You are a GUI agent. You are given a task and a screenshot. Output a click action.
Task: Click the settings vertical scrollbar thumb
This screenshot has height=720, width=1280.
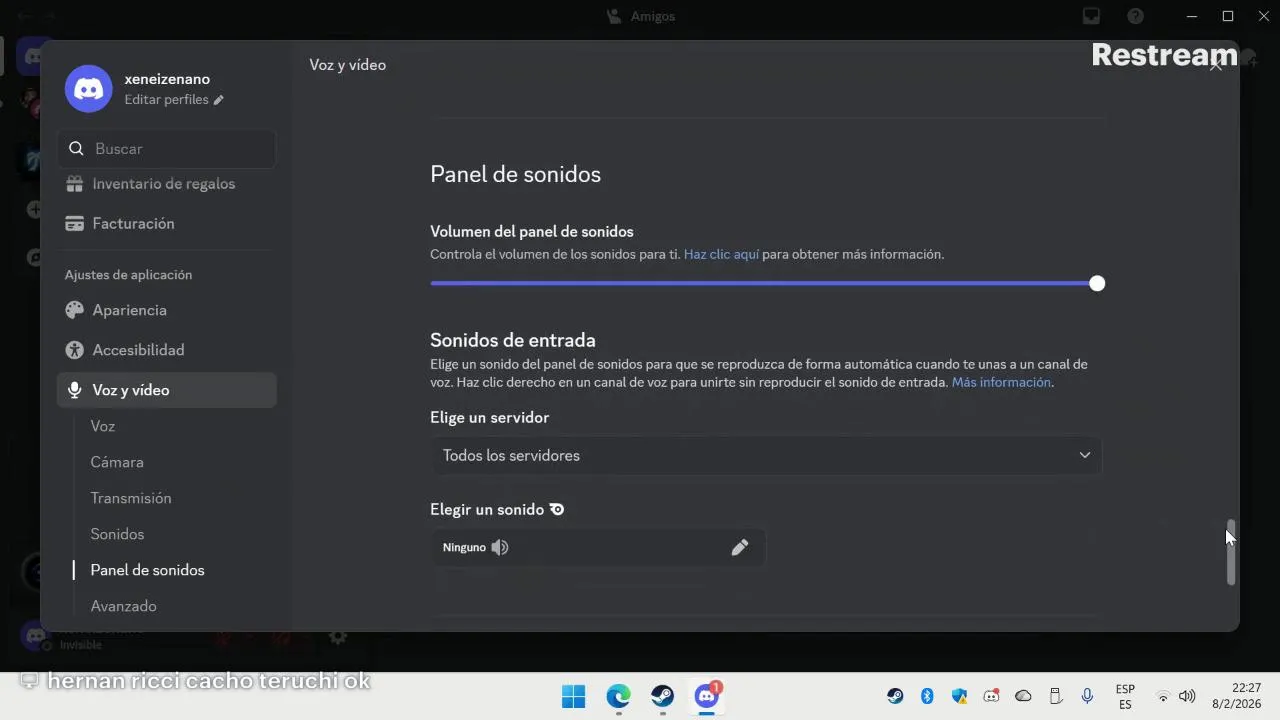[1231, 552]
